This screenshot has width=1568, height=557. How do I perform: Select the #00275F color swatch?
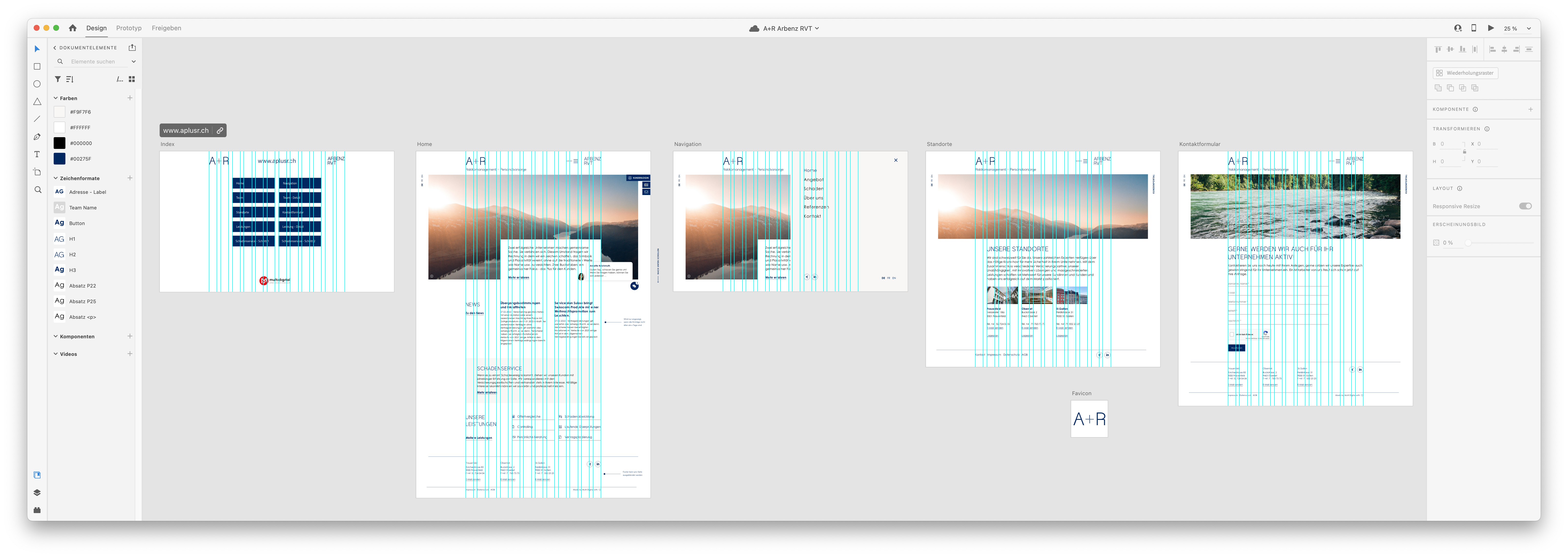pyautogui.click(x=60, y=159)
